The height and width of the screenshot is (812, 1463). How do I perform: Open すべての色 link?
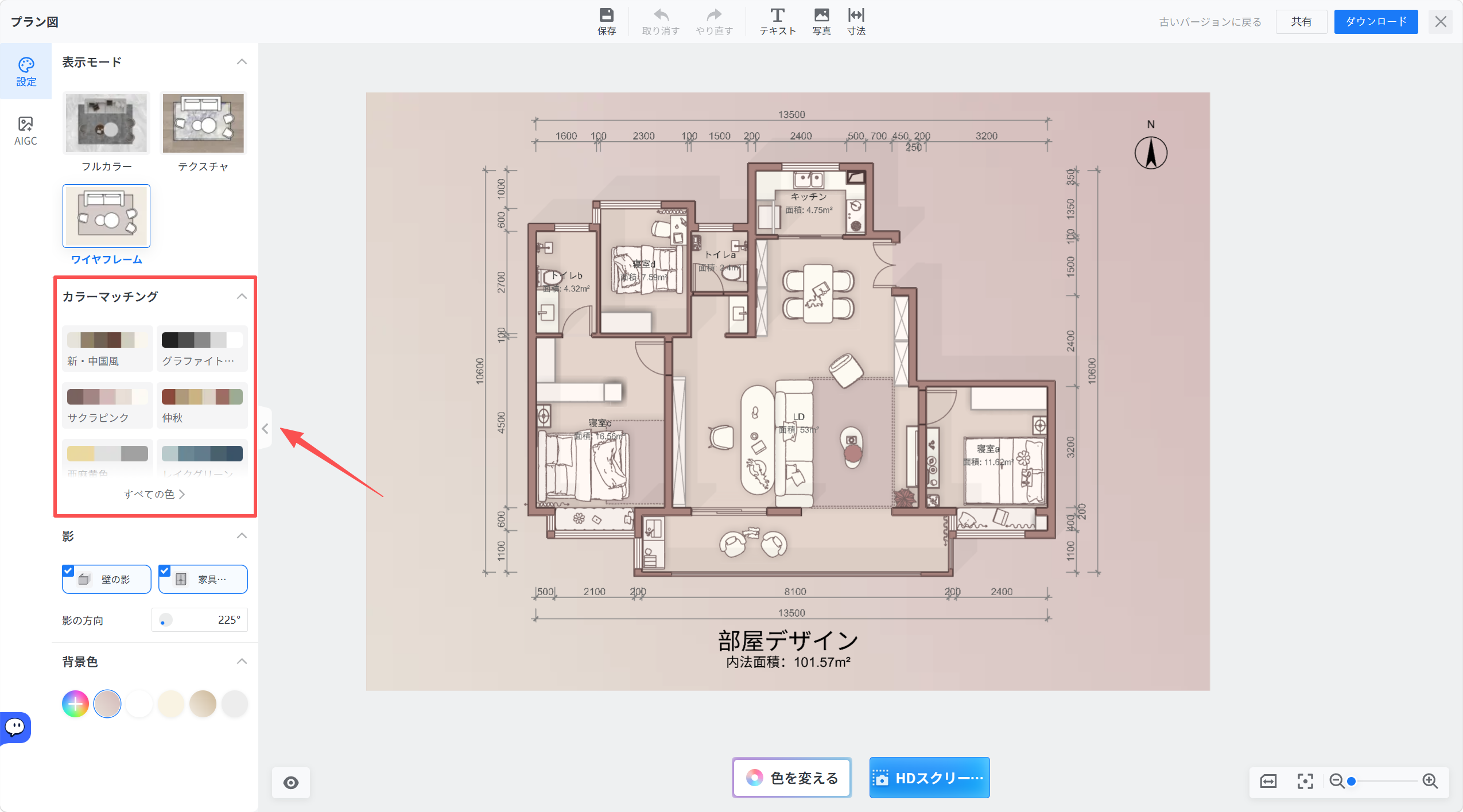154,494
